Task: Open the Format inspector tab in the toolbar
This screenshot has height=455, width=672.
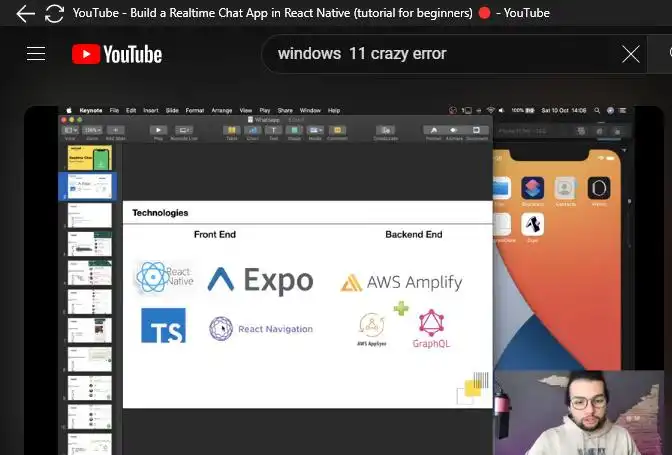Action: tap(434, 130)
